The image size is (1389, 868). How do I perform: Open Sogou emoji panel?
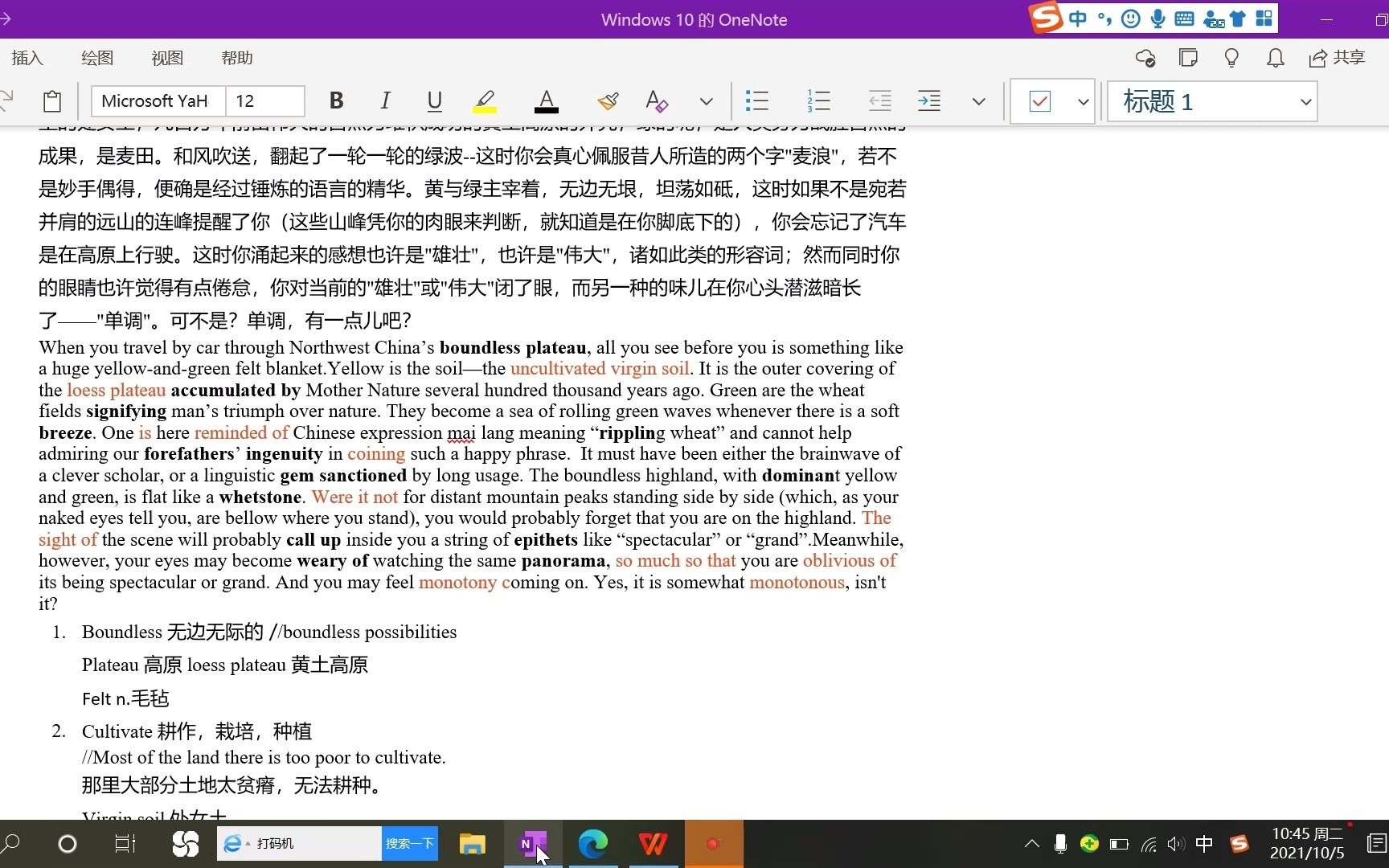click(x=1130, y=18)
